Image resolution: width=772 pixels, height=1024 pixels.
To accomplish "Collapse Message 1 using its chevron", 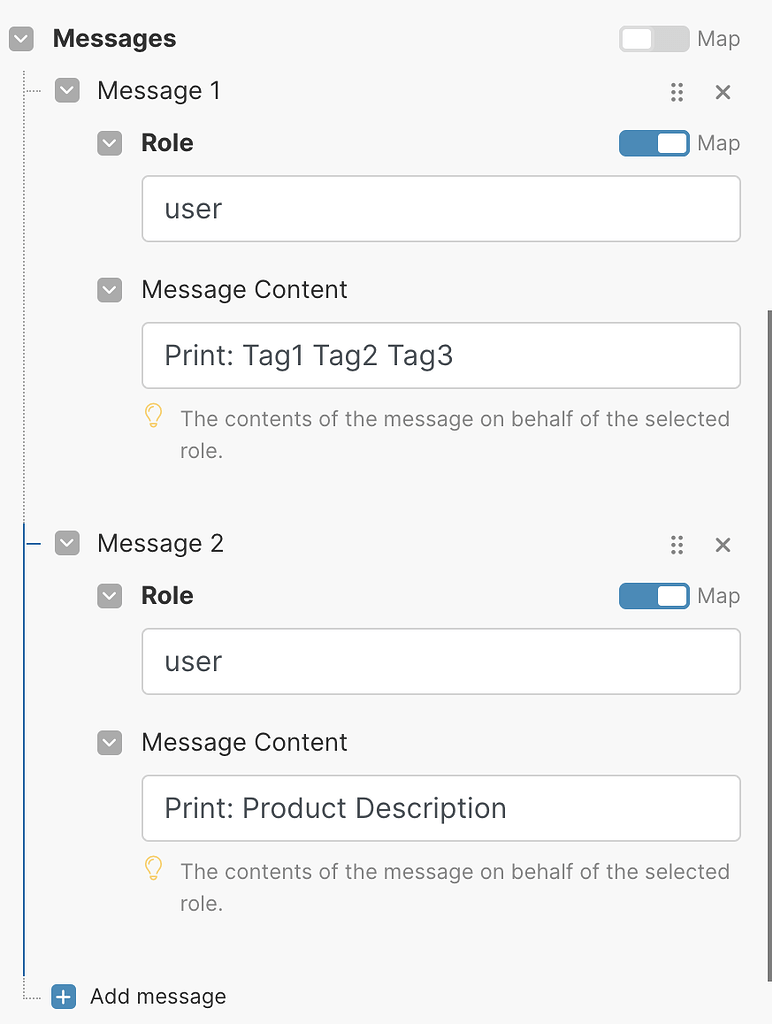I will 66,90.
